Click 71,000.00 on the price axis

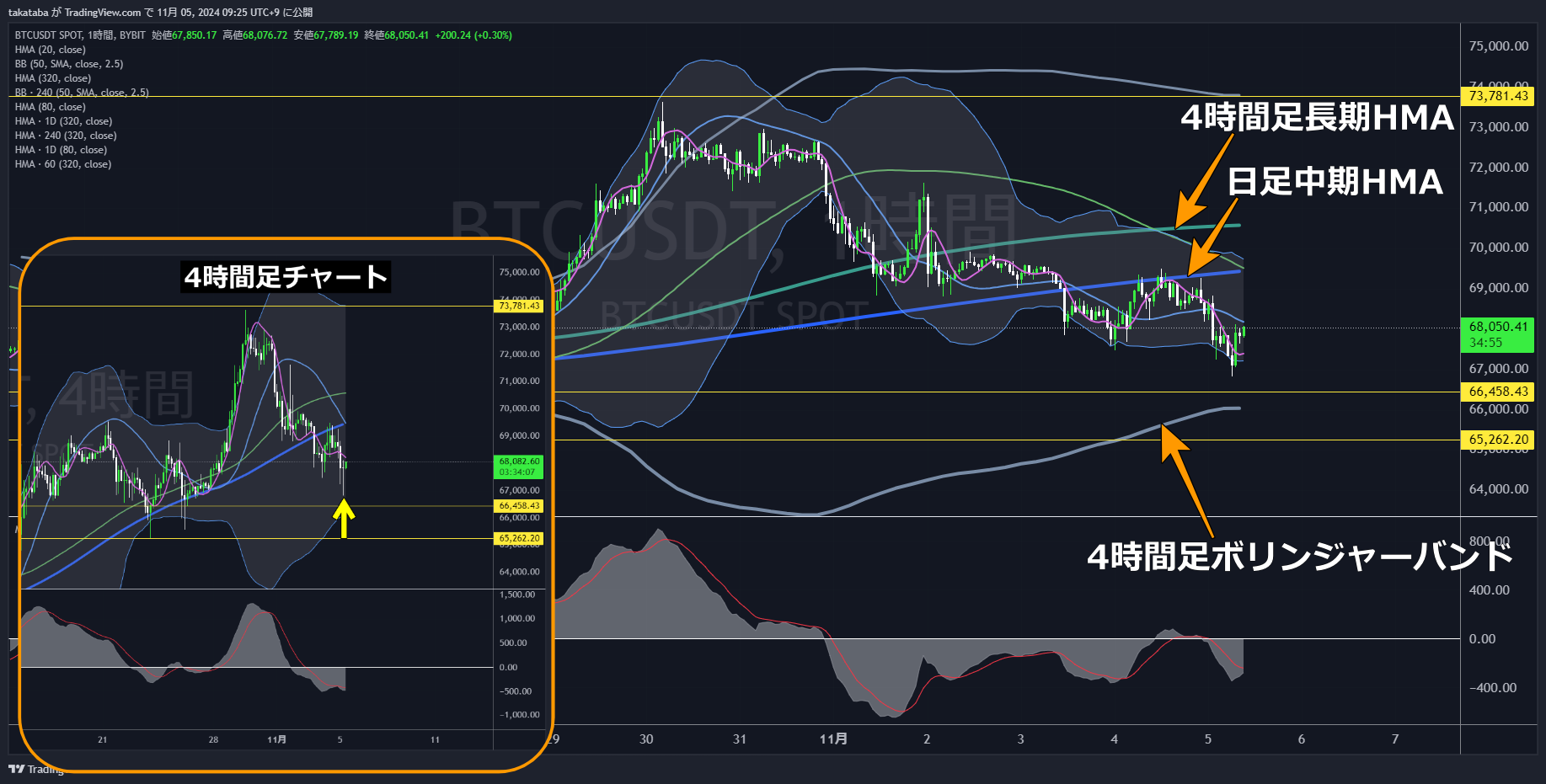(1499, 207)
